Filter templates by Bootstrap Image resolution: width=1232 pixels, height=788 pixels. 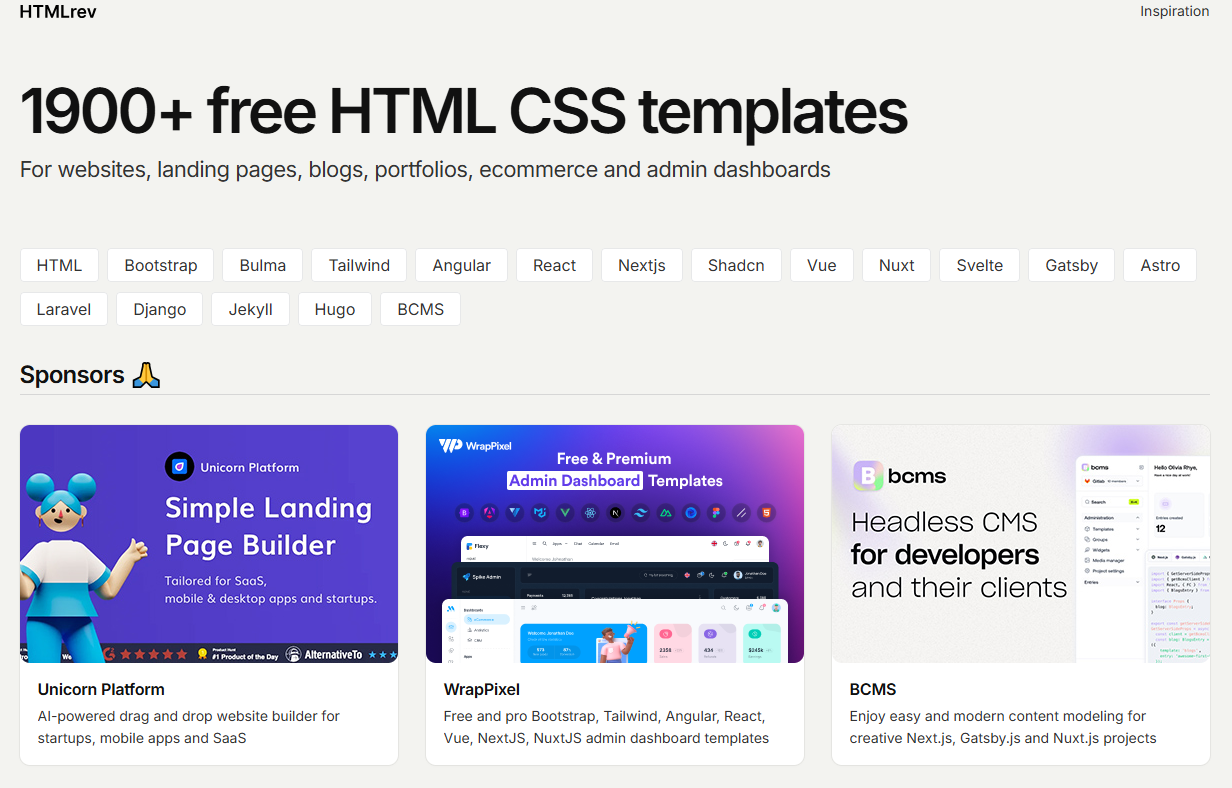pyautogui.click(x=160, y=265)
